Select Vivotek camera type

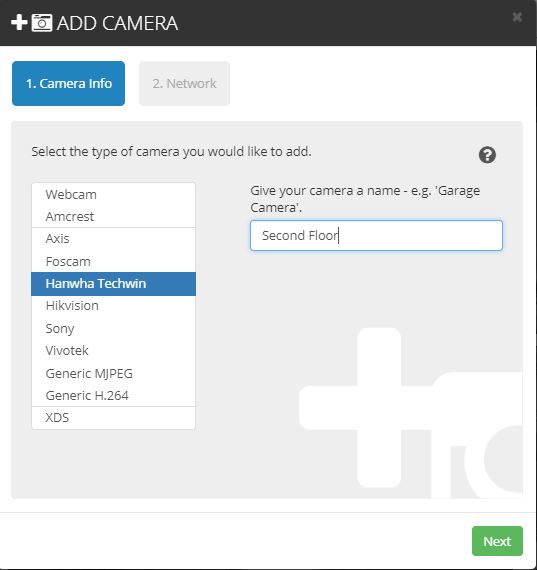coord(113,350)
